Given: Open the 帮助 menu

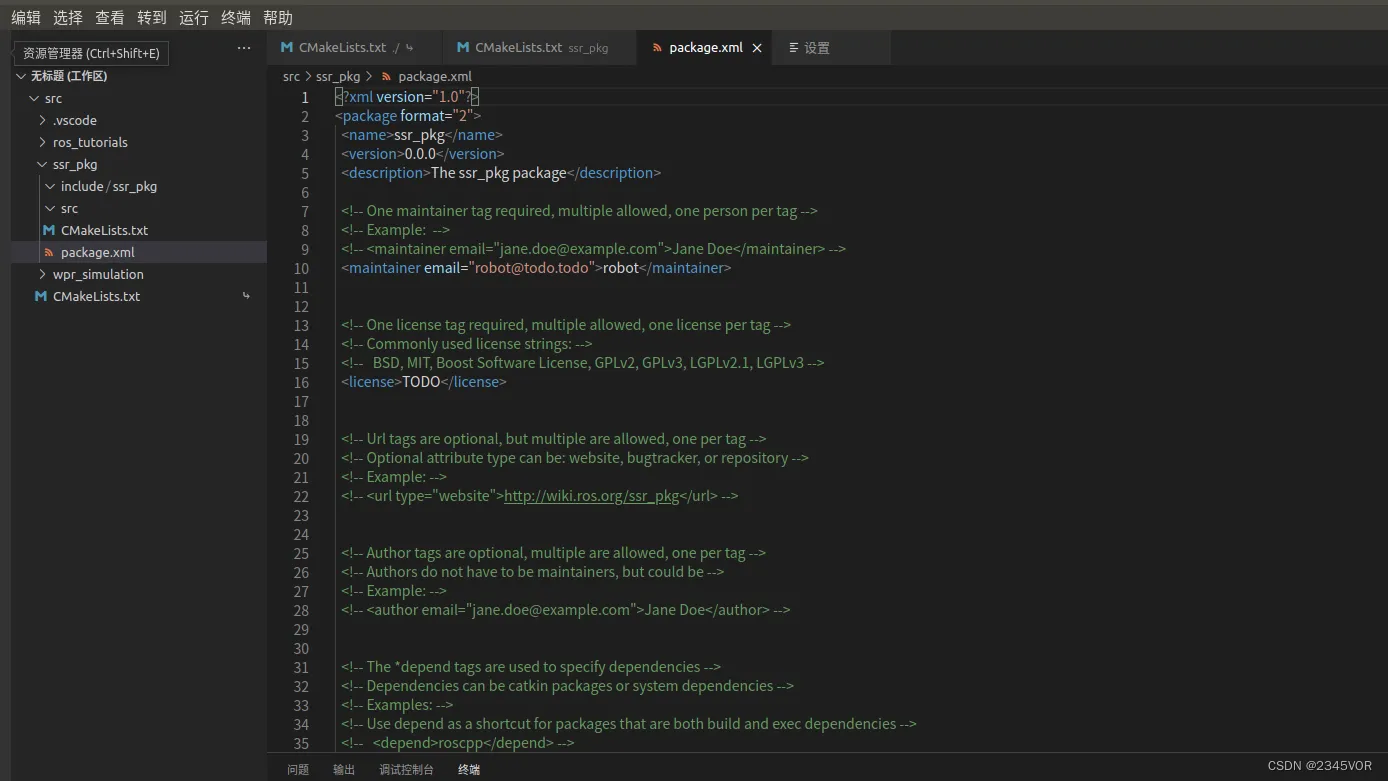Looking at the screenshot, I should pos(278,17).
